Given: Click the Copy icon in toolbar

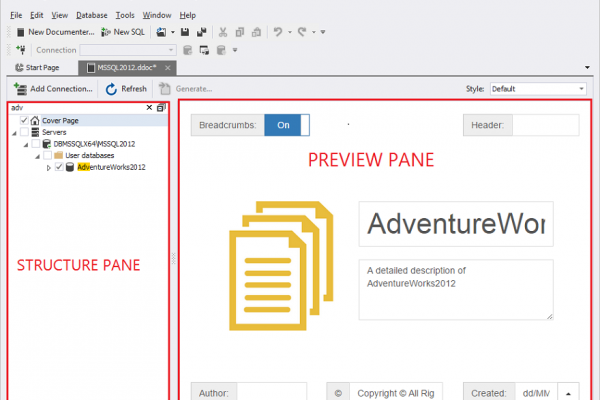Looking at the screenshot, I should [x=240, y=32].
